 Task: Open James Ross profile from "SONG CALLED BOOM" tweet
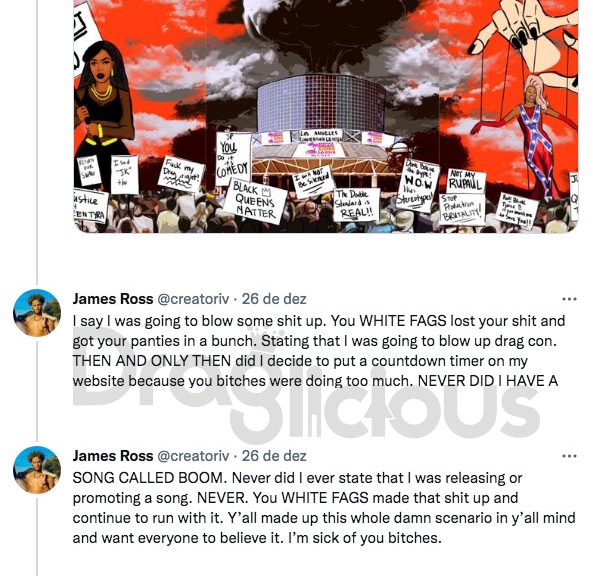tap(113, 456)
